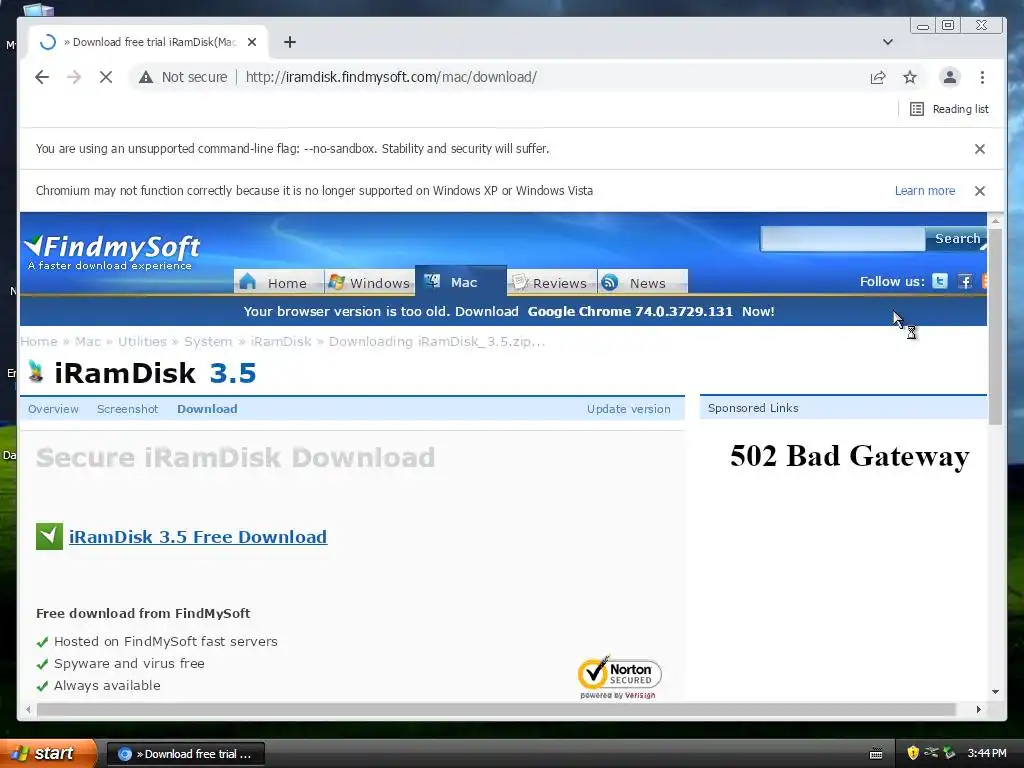The width and height of the screenshot is (1024, 768).
Task: Click the scroll right arrow
Action: click(x=978, y=709)
